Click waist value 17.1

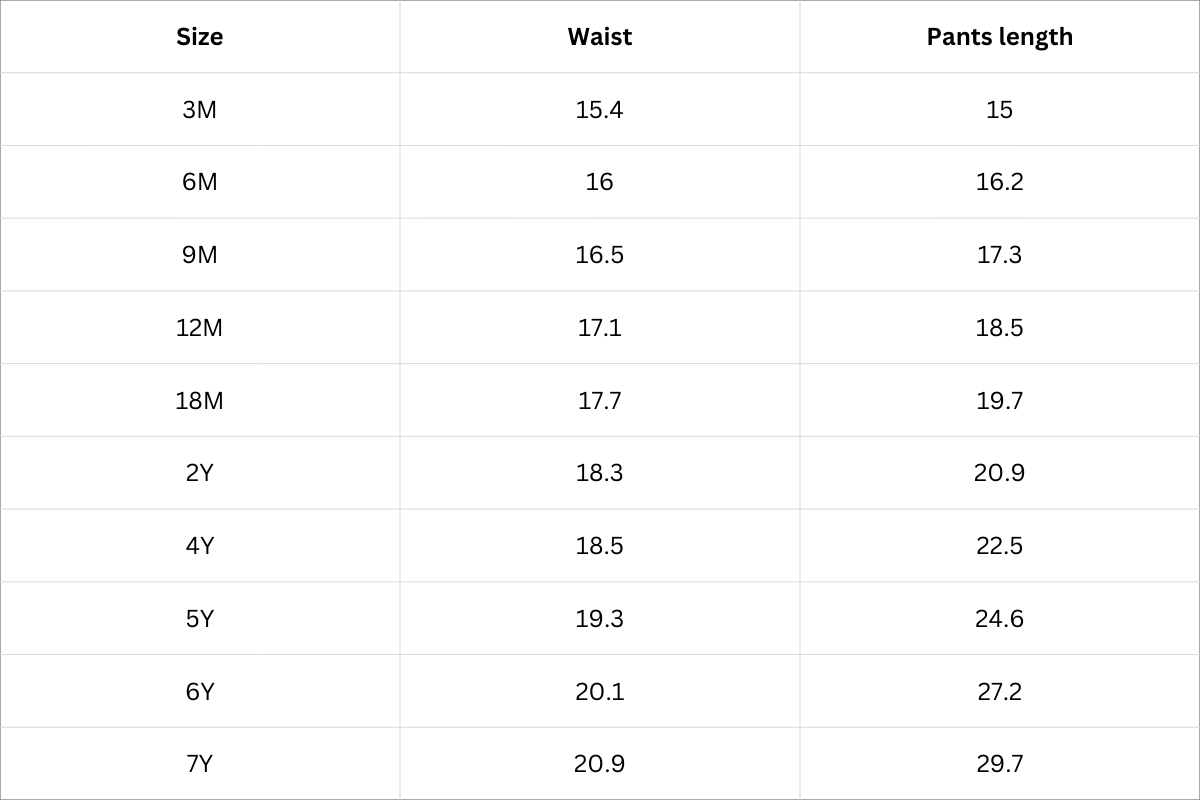pyautogui.click(x=599, y=327)
